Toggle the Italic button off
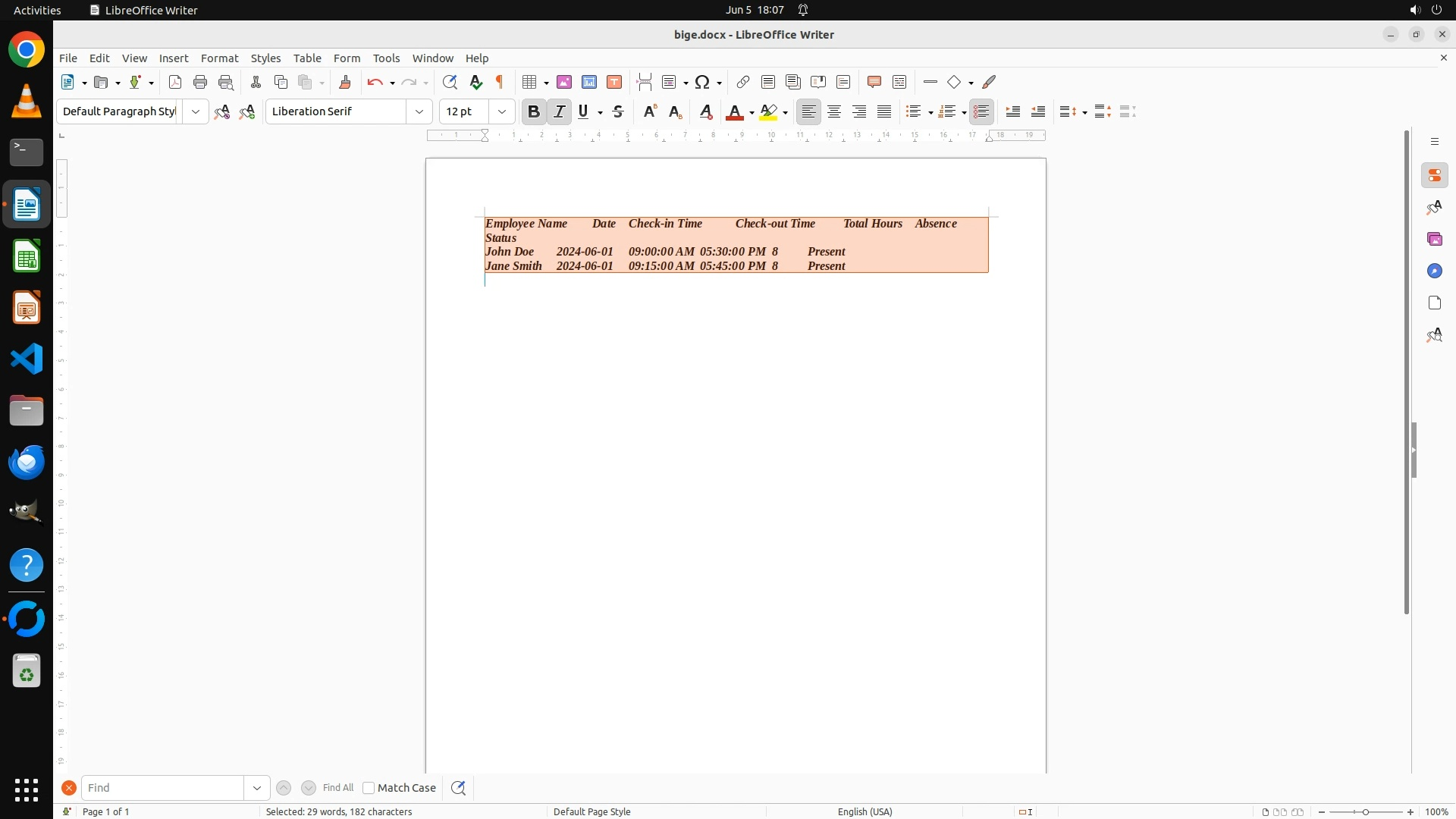Screen dimensions: 1456x819 [560, 111]
